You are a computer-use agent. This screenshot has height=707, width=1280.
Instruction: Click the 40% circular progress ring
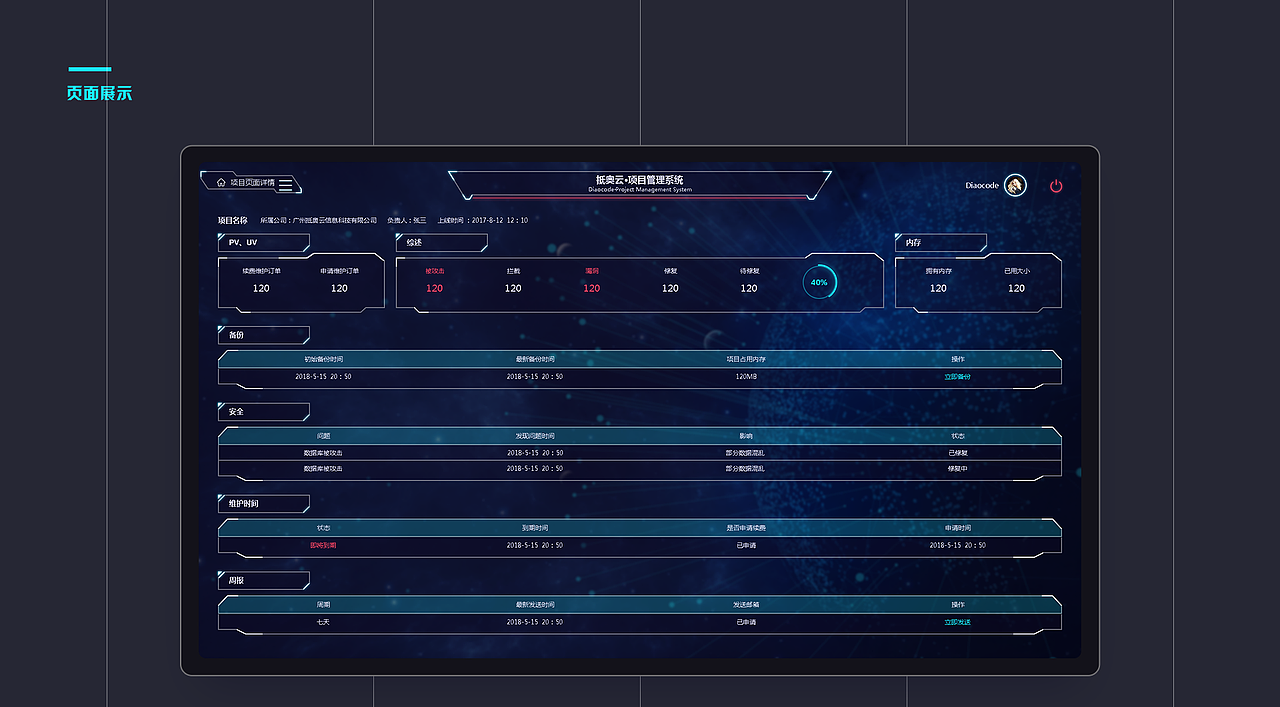819,282
